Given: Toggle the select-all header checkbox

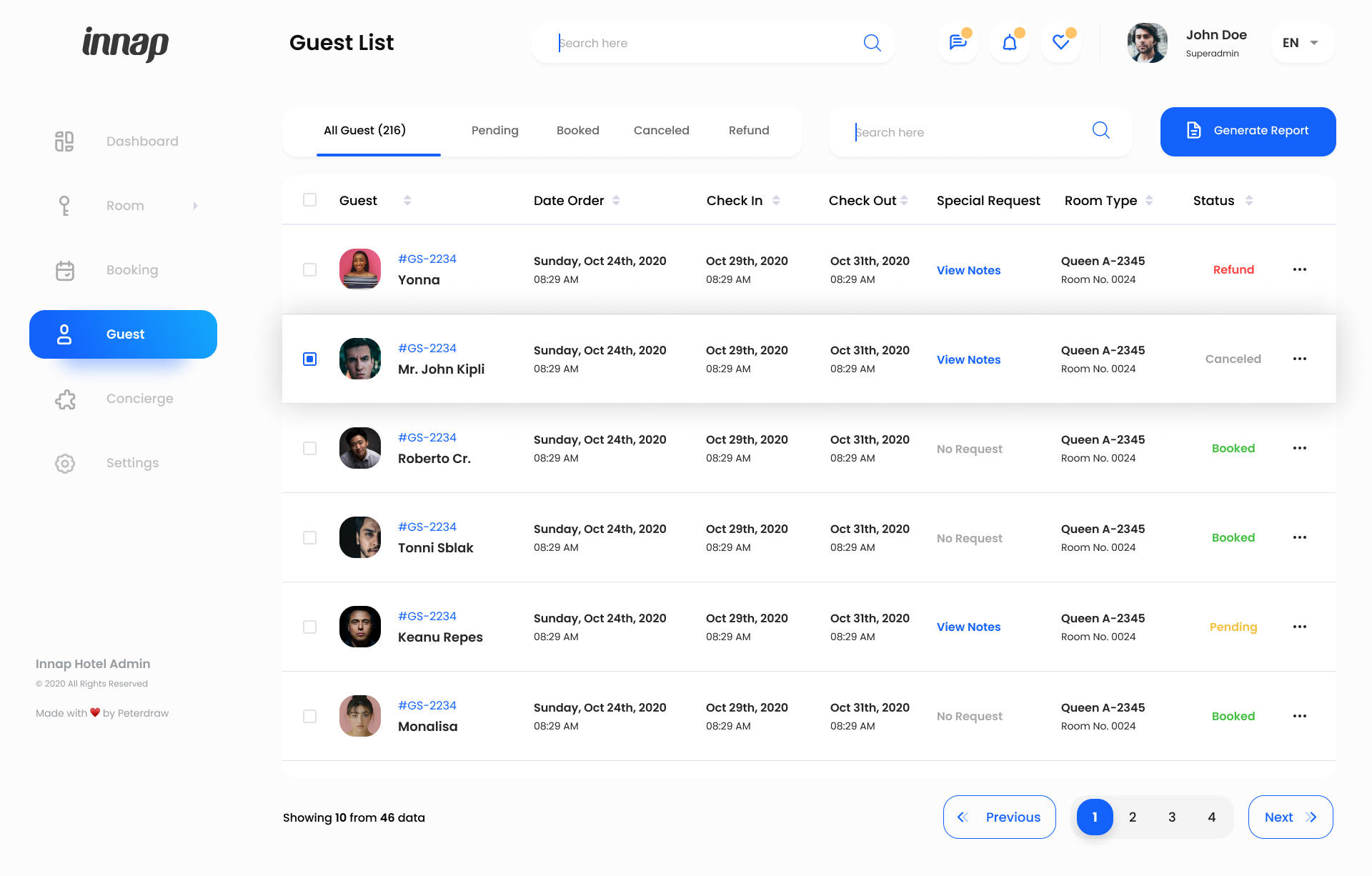Looking at the screenshot, I should [309, 200].
